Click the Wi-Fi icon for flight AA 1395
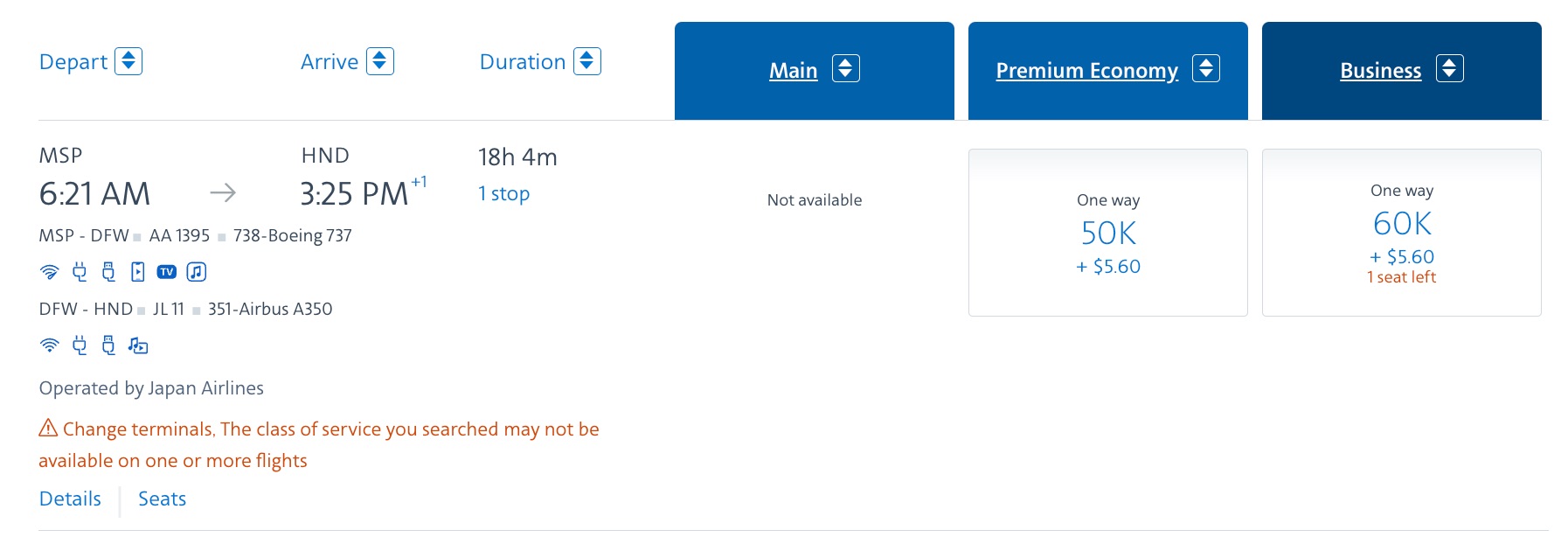This screenshot has height=544, width=1568. (50, 272)
